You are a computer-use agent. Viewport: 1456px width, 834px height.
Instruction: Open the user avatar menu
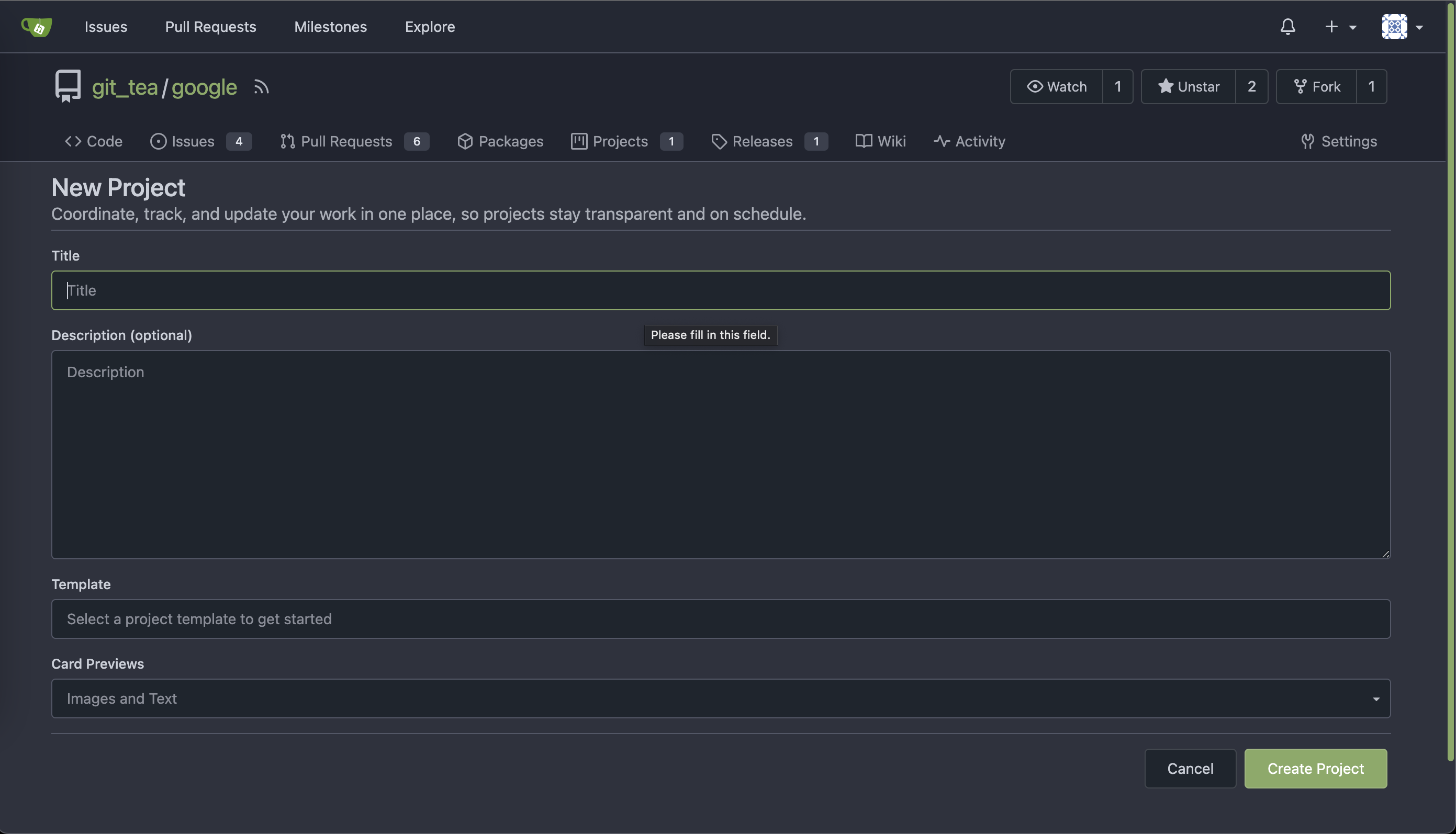tap(1402, 26)
